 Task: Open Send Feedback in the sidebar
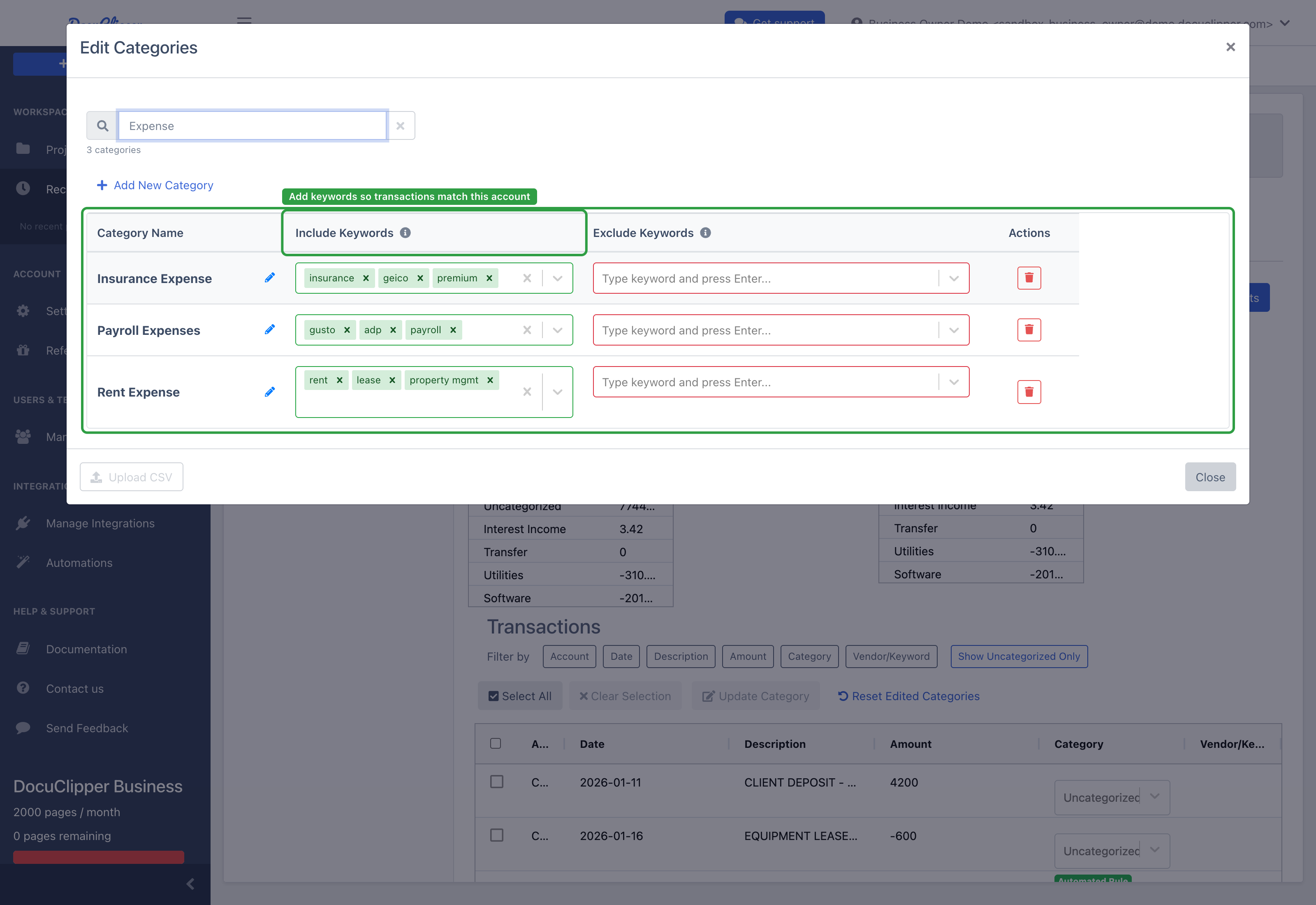tap(87, 728)
